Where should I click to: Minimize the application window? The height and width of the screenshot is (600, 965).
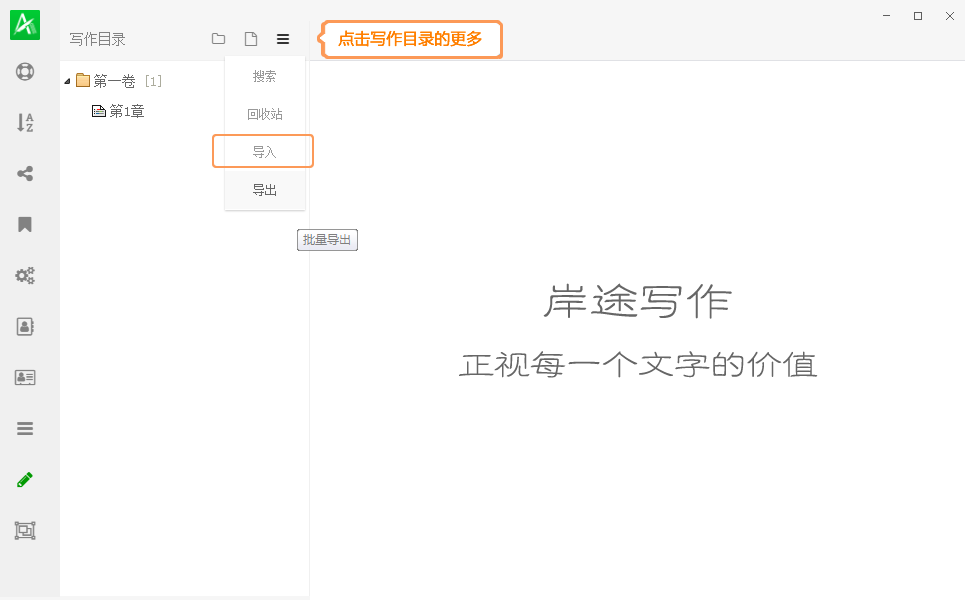click(x=886, y=16)
